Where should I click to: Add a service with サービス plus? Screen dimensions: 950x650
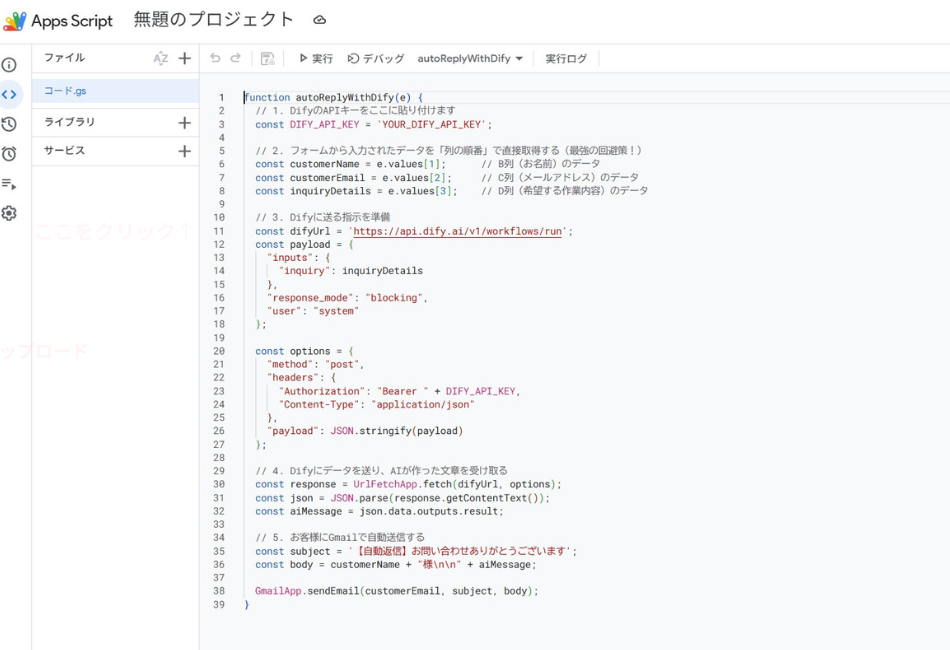pyautogui.click(x=184, y=151)
